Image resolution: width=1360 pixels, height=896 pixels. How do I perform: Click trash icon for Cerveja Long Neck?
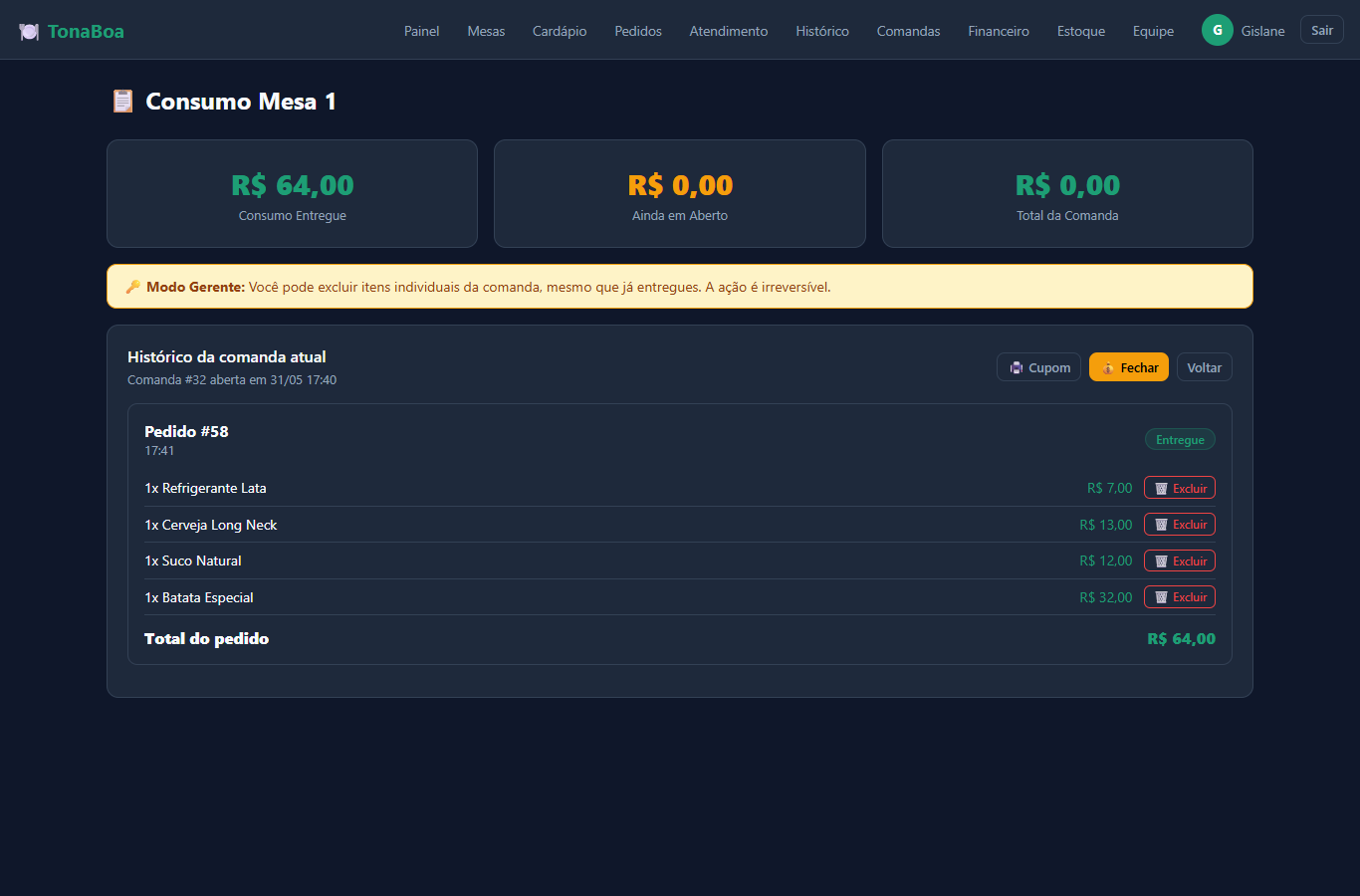pyautogui.click(x=1161, y=525)
